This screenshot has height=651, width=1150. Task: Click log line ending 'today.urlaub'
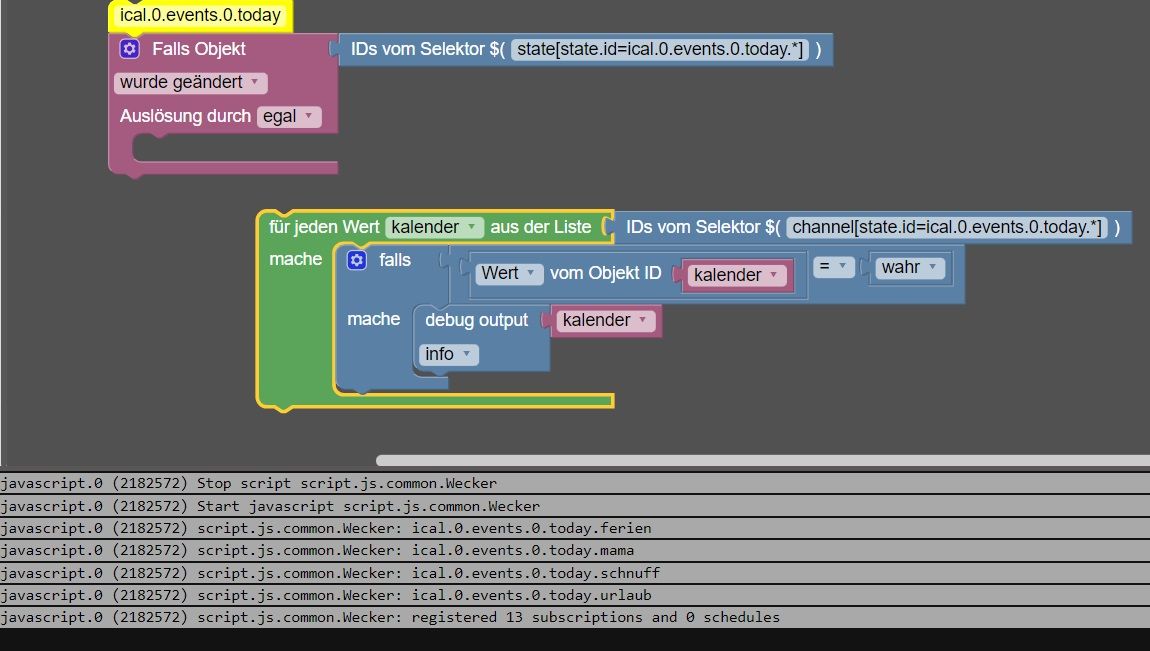coord(575,595)
